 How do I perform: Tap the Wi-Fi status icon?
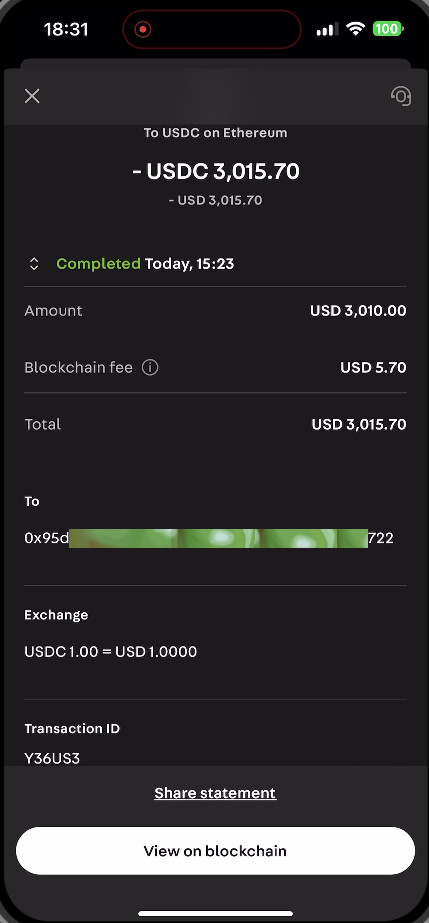(355, 28)
